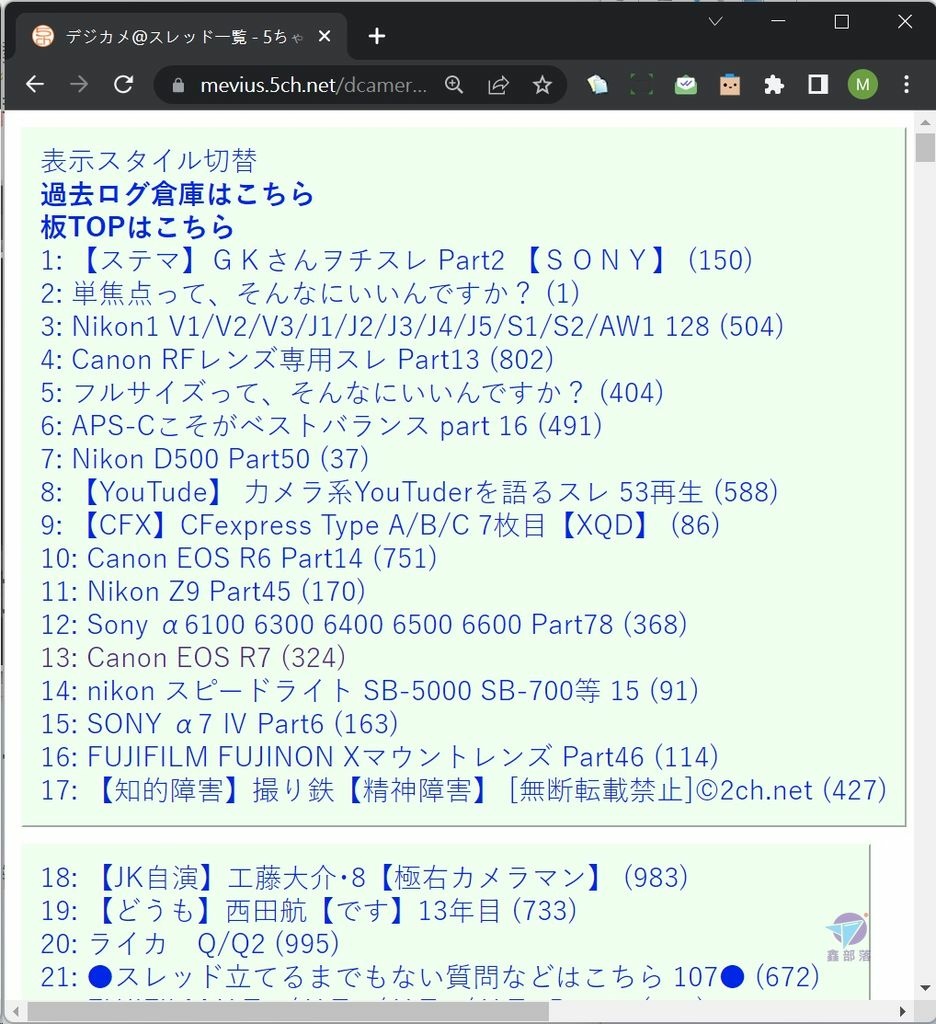This screenshot has width=936, height=1024.
Task: Open thread 12 Sony α6100 6300 Part78
Action: click(364, 624)
